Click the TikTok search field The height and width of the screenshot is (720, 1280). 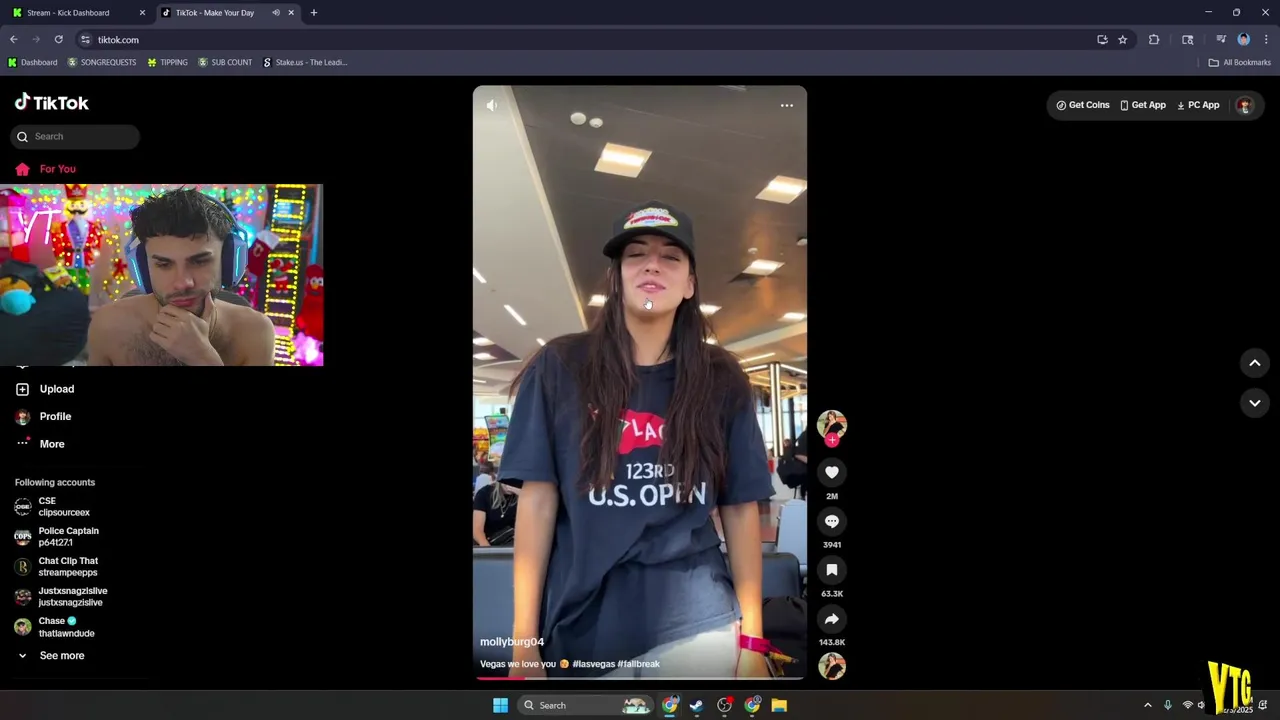(75, 136)
